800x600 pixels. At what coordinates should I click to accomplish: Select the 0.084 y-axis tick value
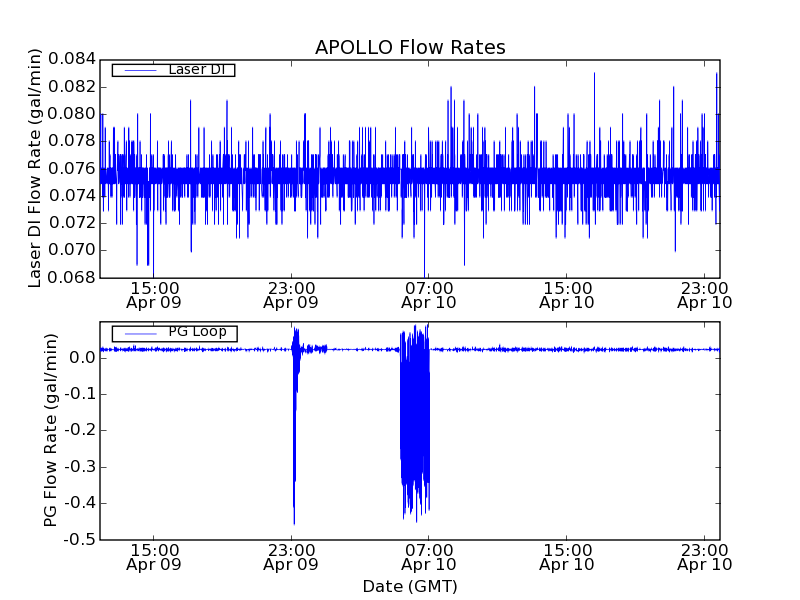coord(72,59)
